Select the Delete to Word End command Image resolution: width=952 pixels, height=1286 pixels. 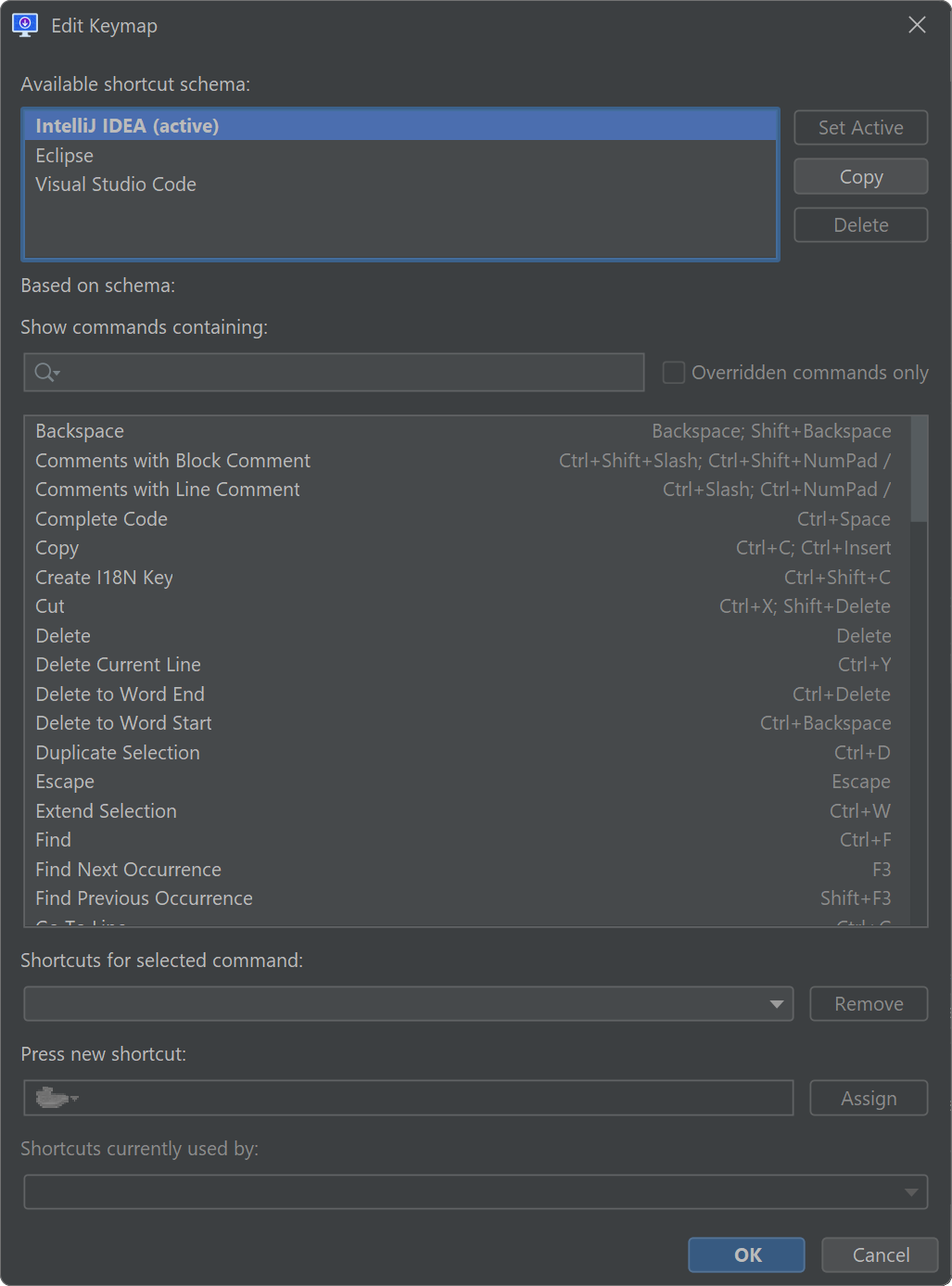(x=467, y=694)
